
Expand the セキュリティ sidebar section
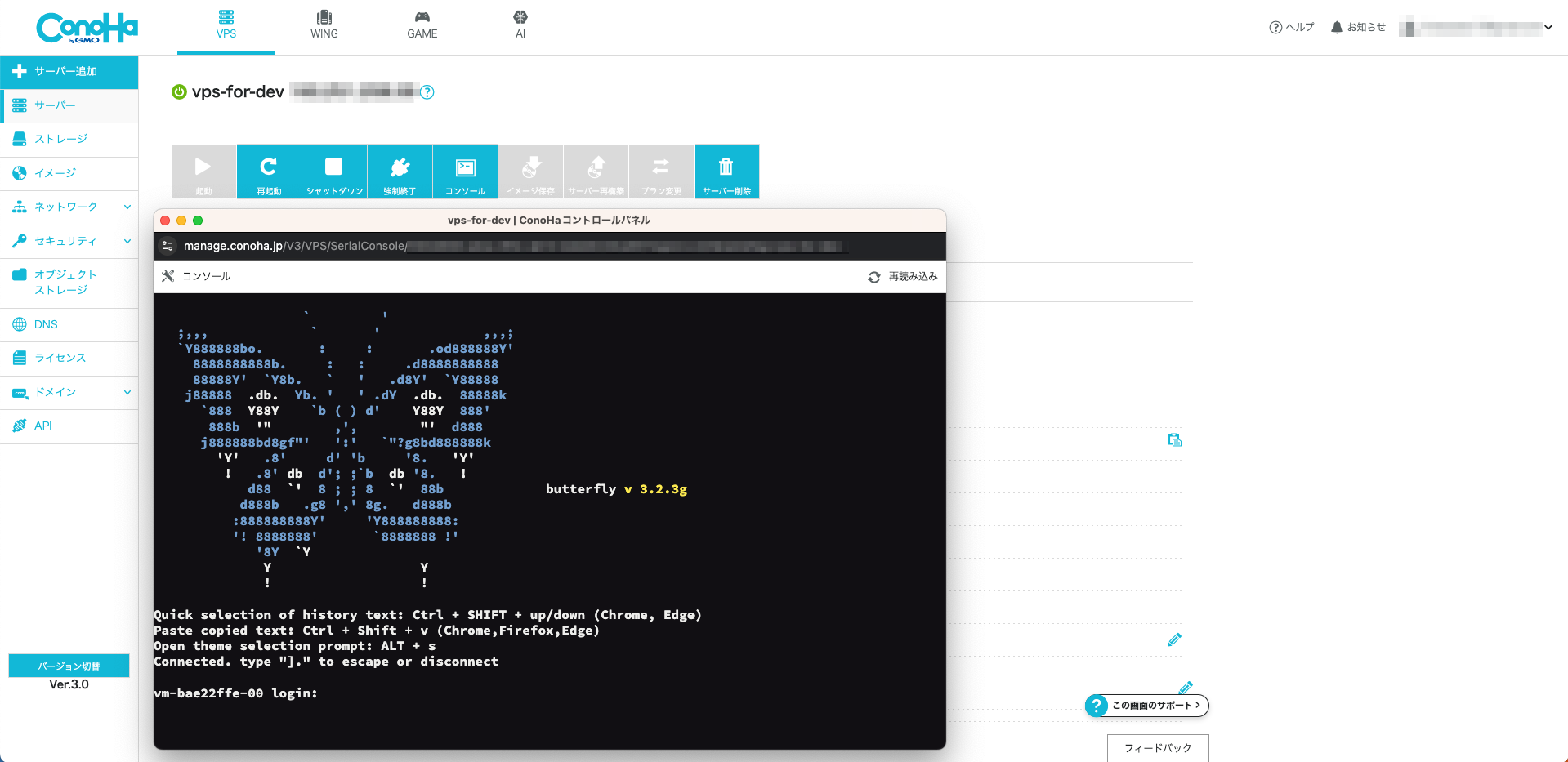pos(69,241)
